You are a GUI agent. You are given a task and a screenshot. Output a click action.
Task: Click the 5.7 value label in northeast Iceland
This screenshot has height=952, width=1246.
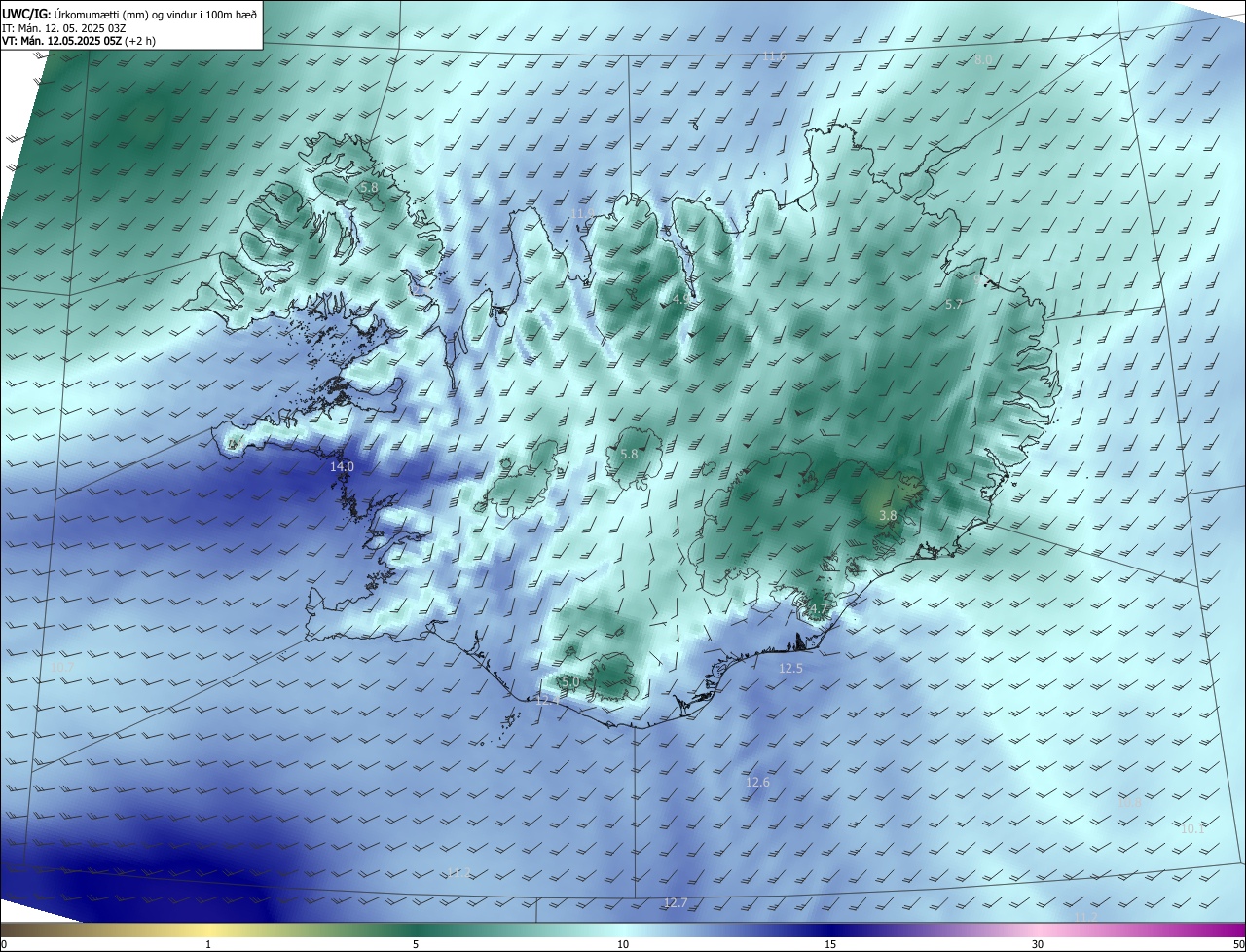954,305
